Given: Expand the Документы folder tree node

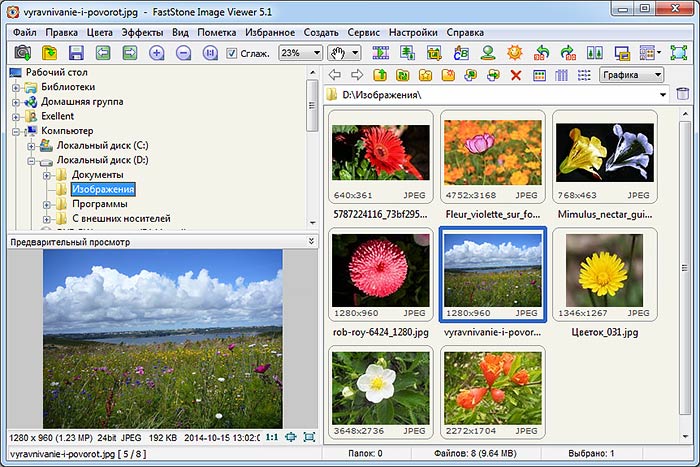Looking at the screenshot, I should tap(45, 175).
